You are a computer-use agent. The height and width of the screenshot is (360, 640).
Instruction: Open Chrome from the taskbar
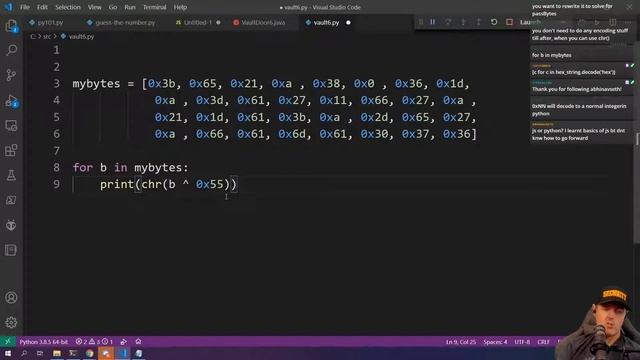click(x=89, y=353)
